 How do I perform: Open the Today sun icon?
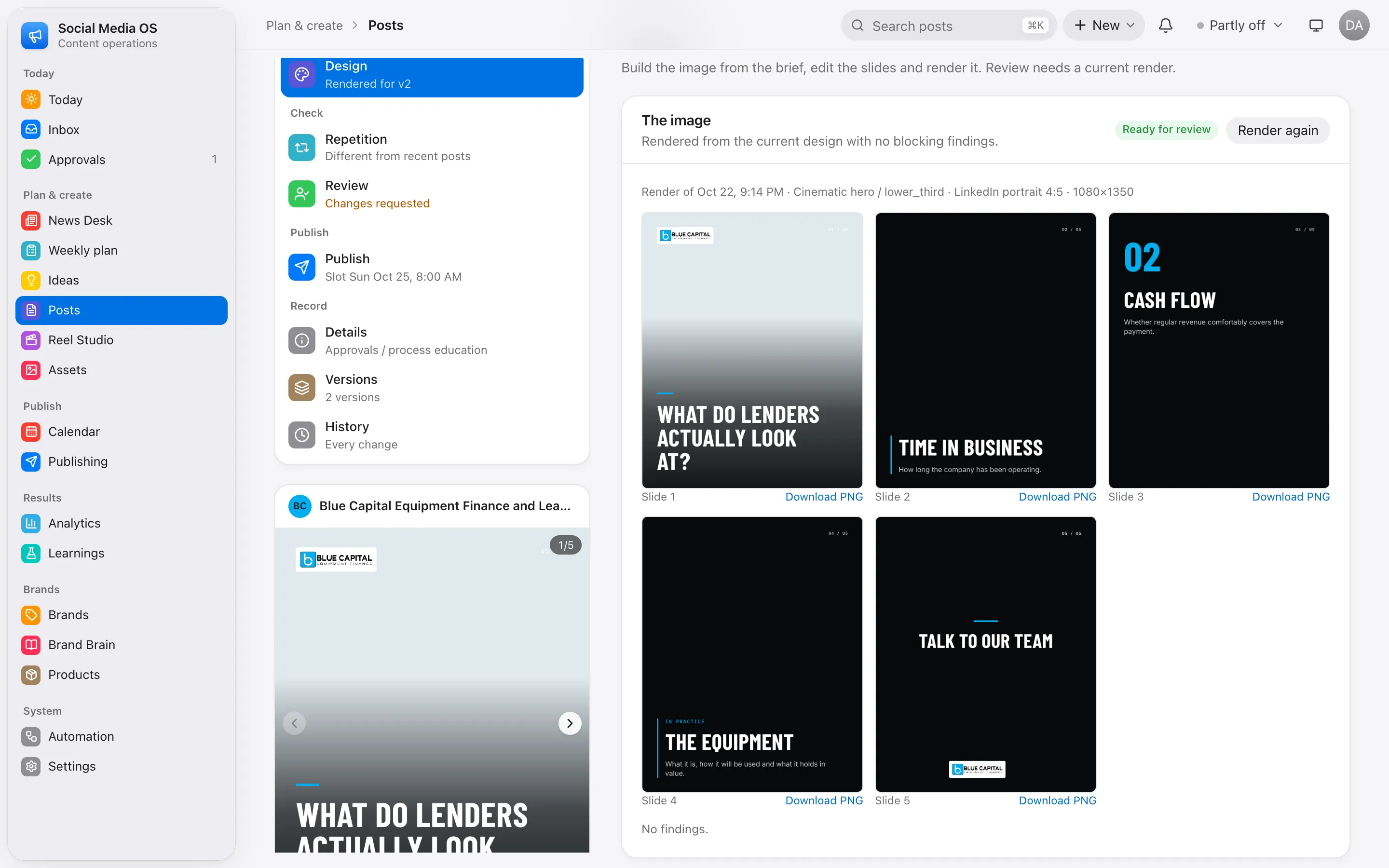coord(31,100)
